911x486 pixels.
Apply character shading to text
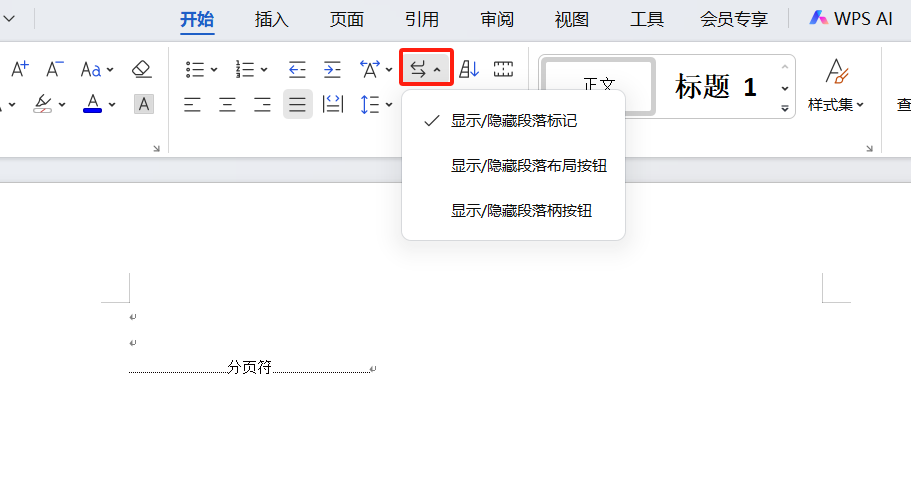tap(144, 104)
